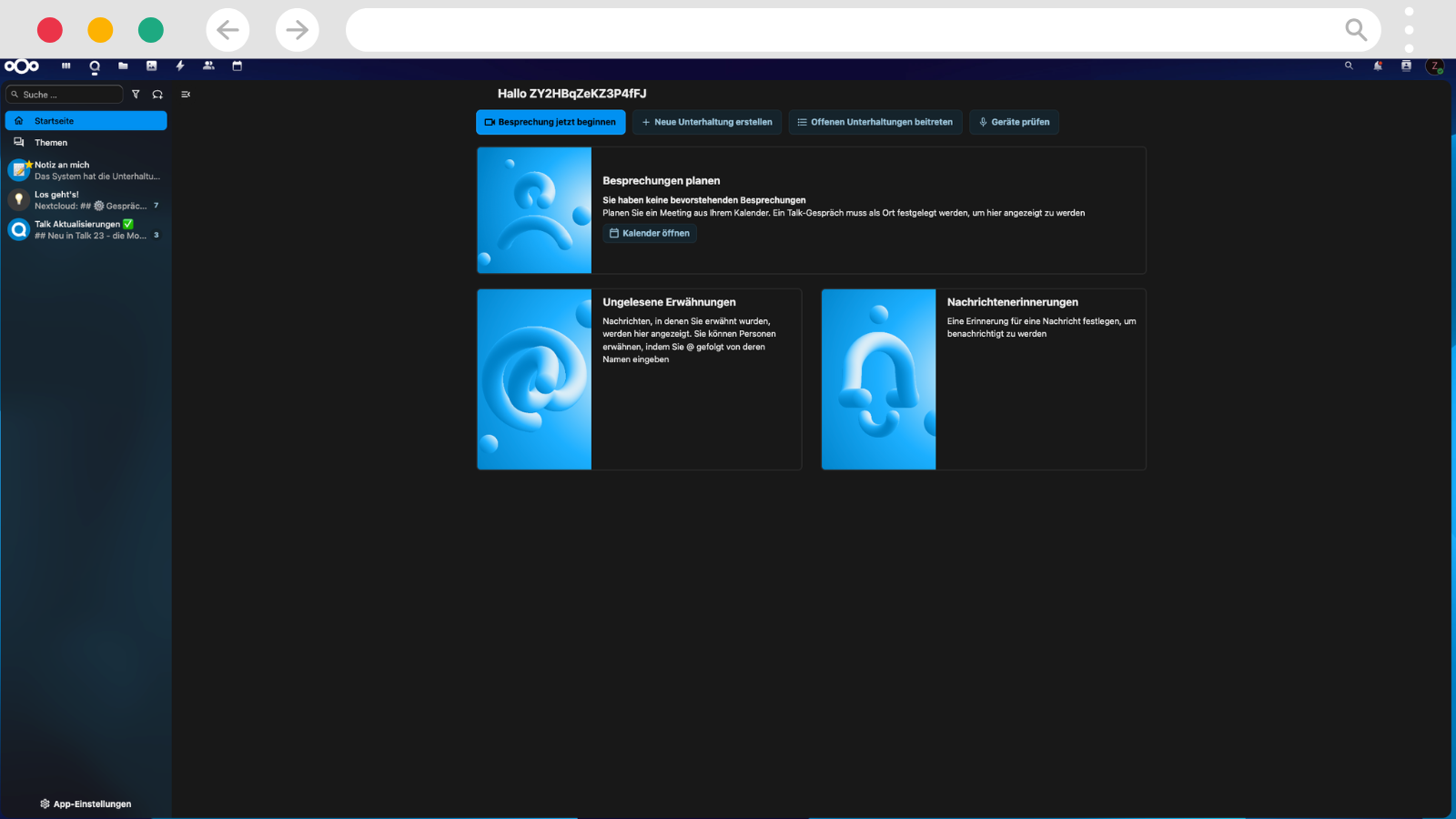Open the new conversation menu icon
The height and width of the screenshot is (819, 1456).
[x=157, y=95]
